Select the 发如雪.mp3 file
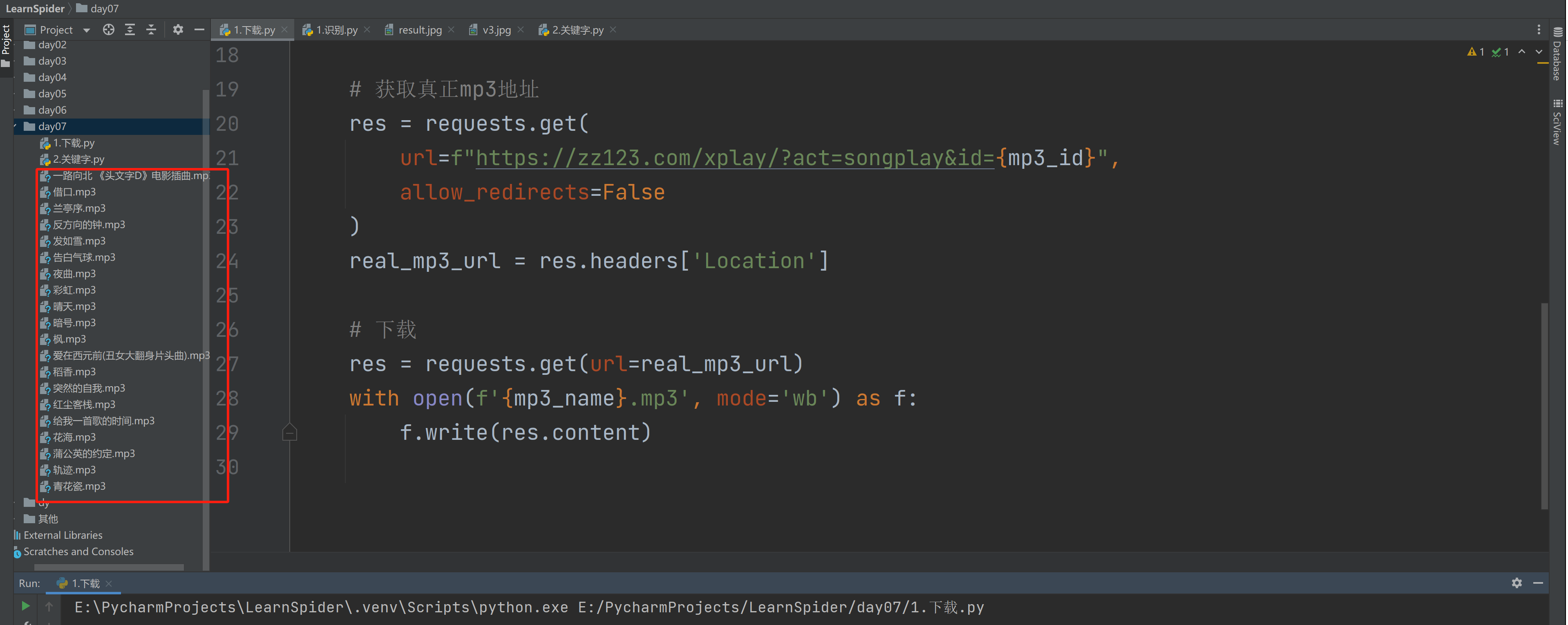 pyautogui.click(x=73, y=241)
